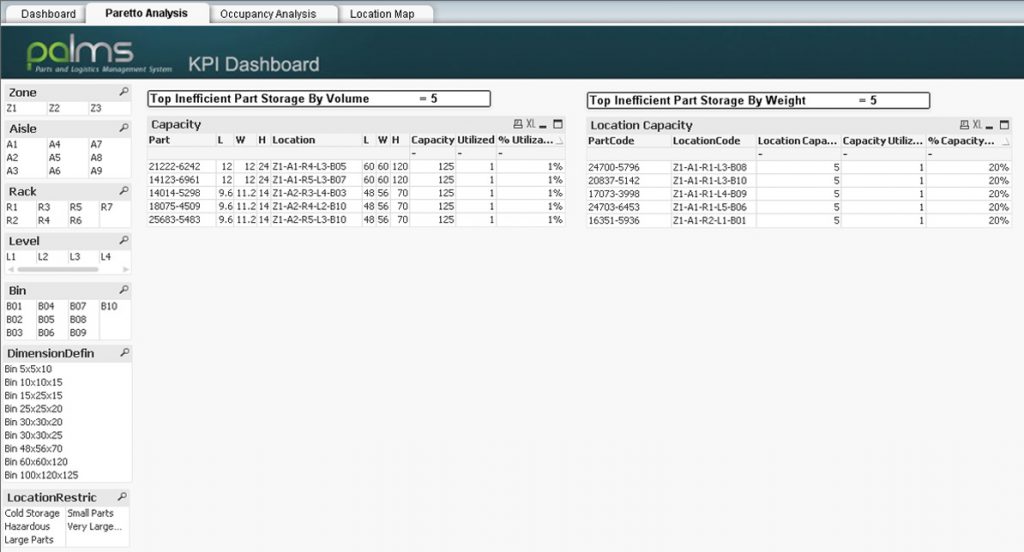Open search in the Aisle listbox header
Viewport: 1024px width, 552px height.
[x=123, y=128]
